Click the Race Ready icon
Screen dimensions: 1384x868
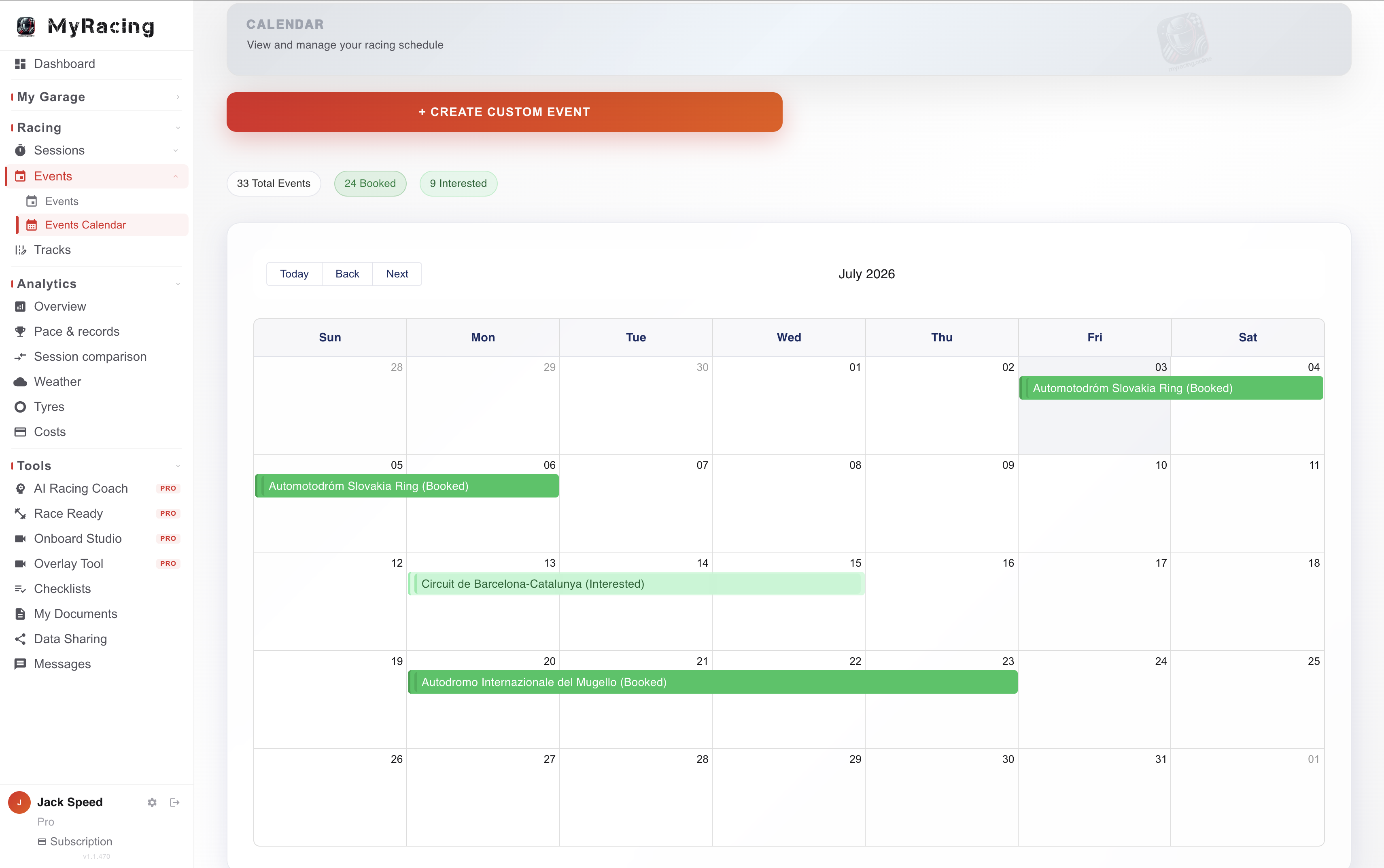pyautogui.click(x=20, y=514)
